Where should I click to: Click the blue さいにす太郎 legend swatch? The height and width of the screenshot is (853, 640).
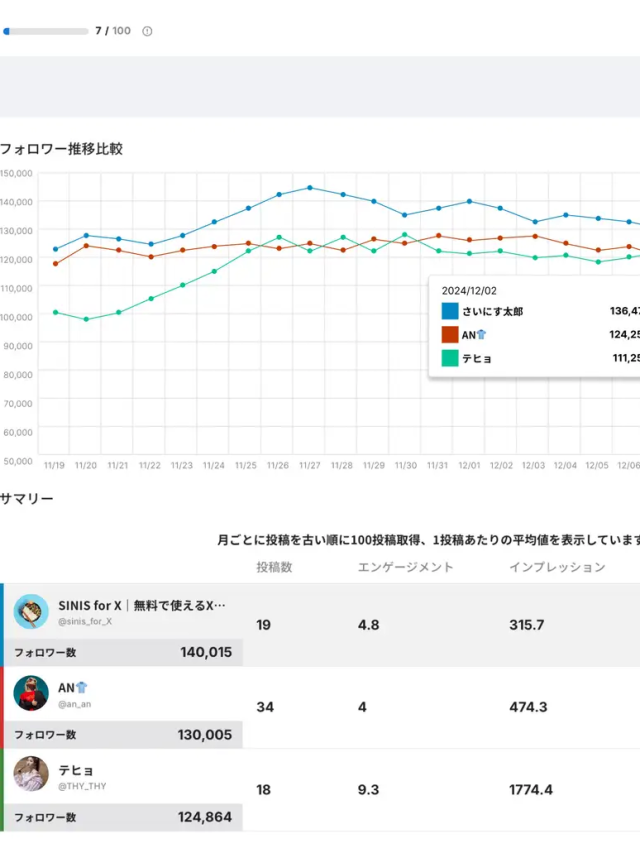450,311
